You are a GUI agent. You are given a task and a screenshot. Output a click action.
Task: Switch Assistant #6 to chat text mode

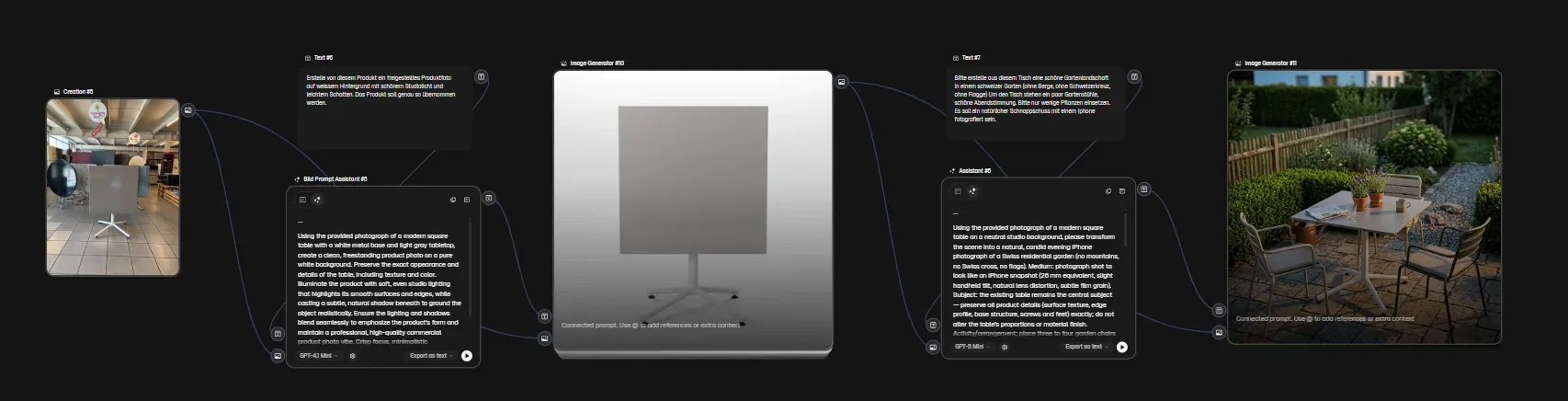958,191
